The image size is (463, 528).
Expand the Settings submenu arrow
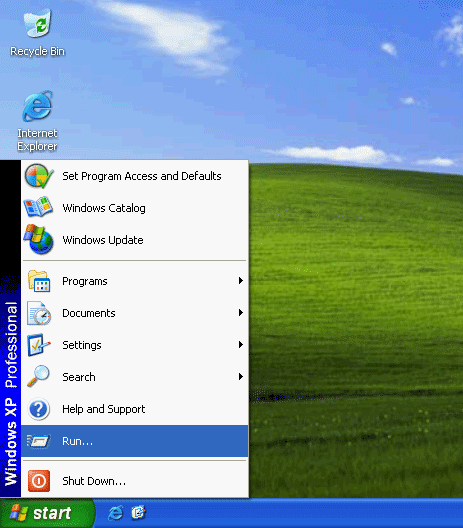point(240,344)
